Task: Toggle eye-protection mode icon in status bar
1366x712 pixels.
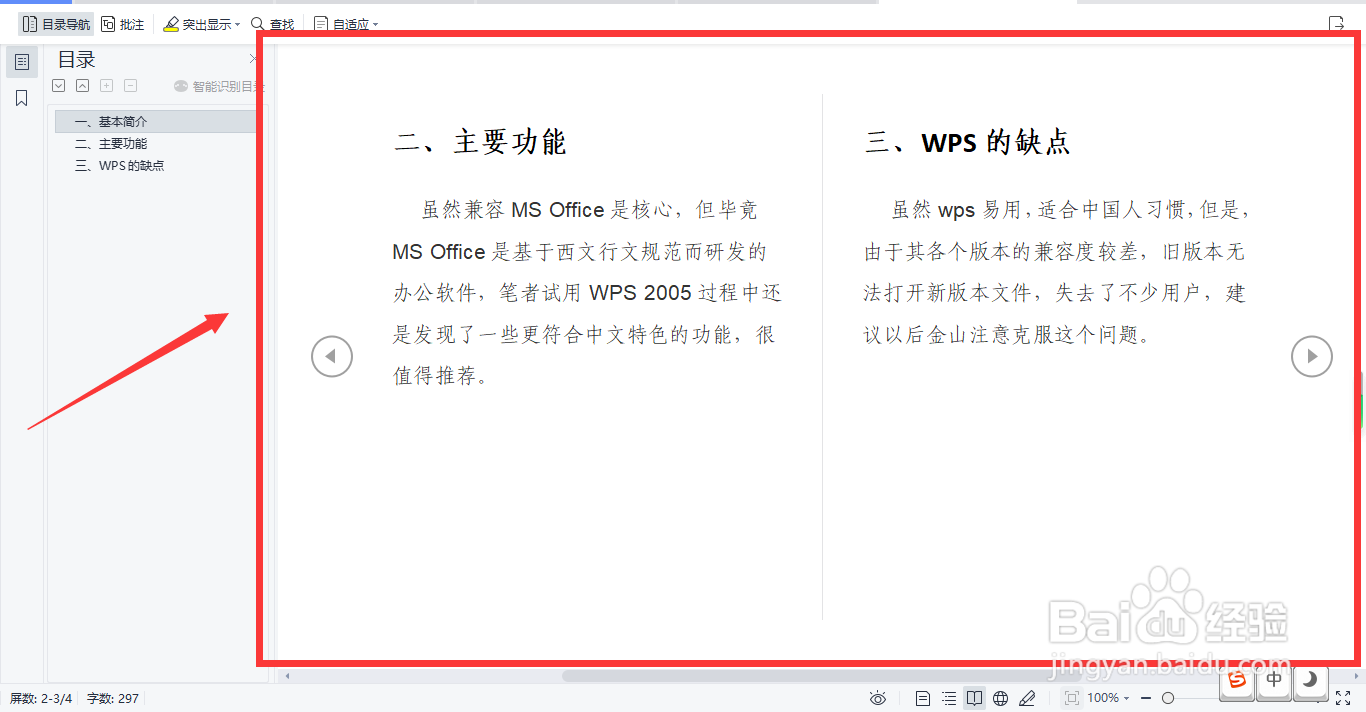Action: (878, 698)
